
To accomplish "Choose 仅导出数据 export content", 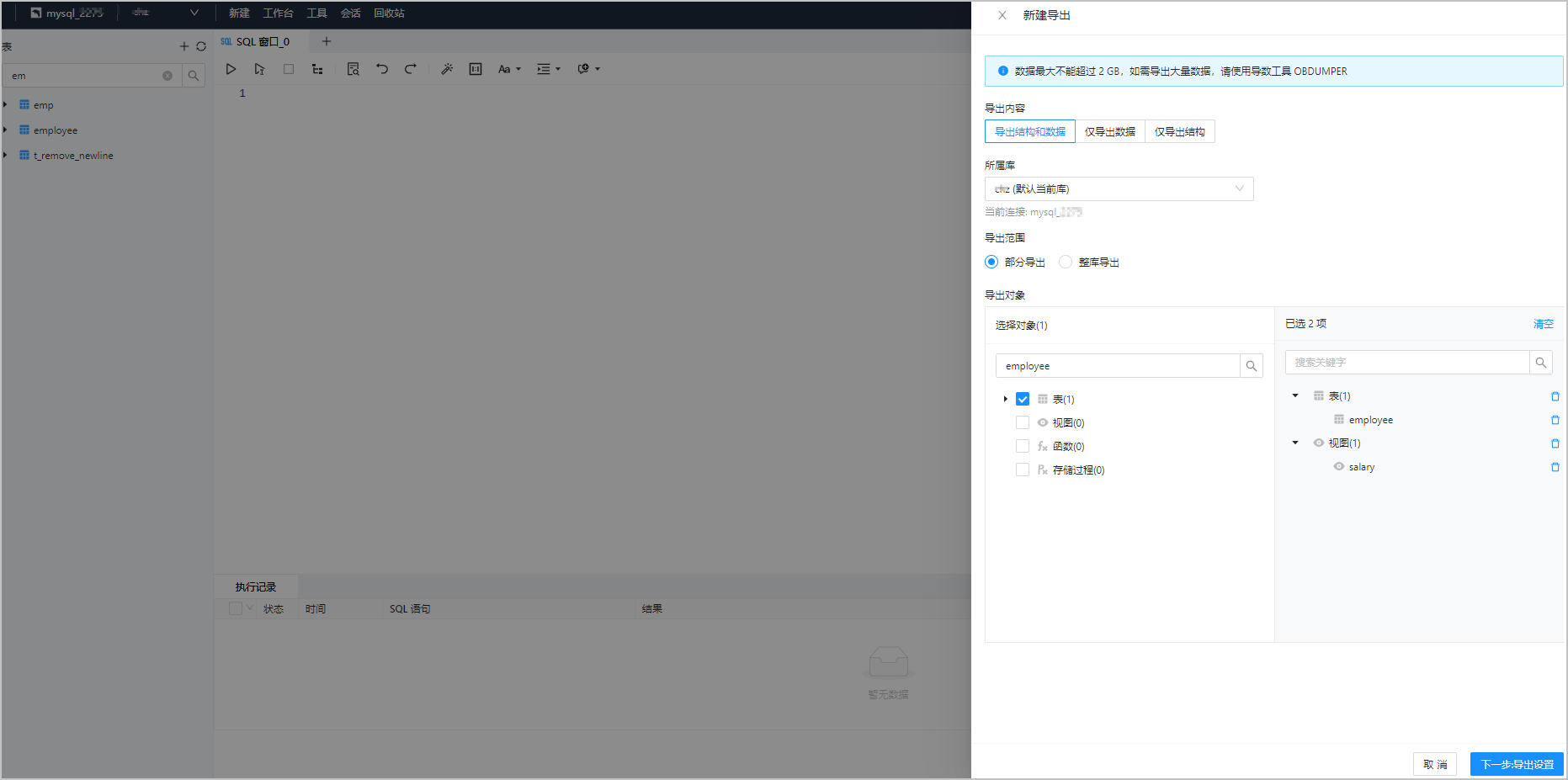I will click(1110, 131).
